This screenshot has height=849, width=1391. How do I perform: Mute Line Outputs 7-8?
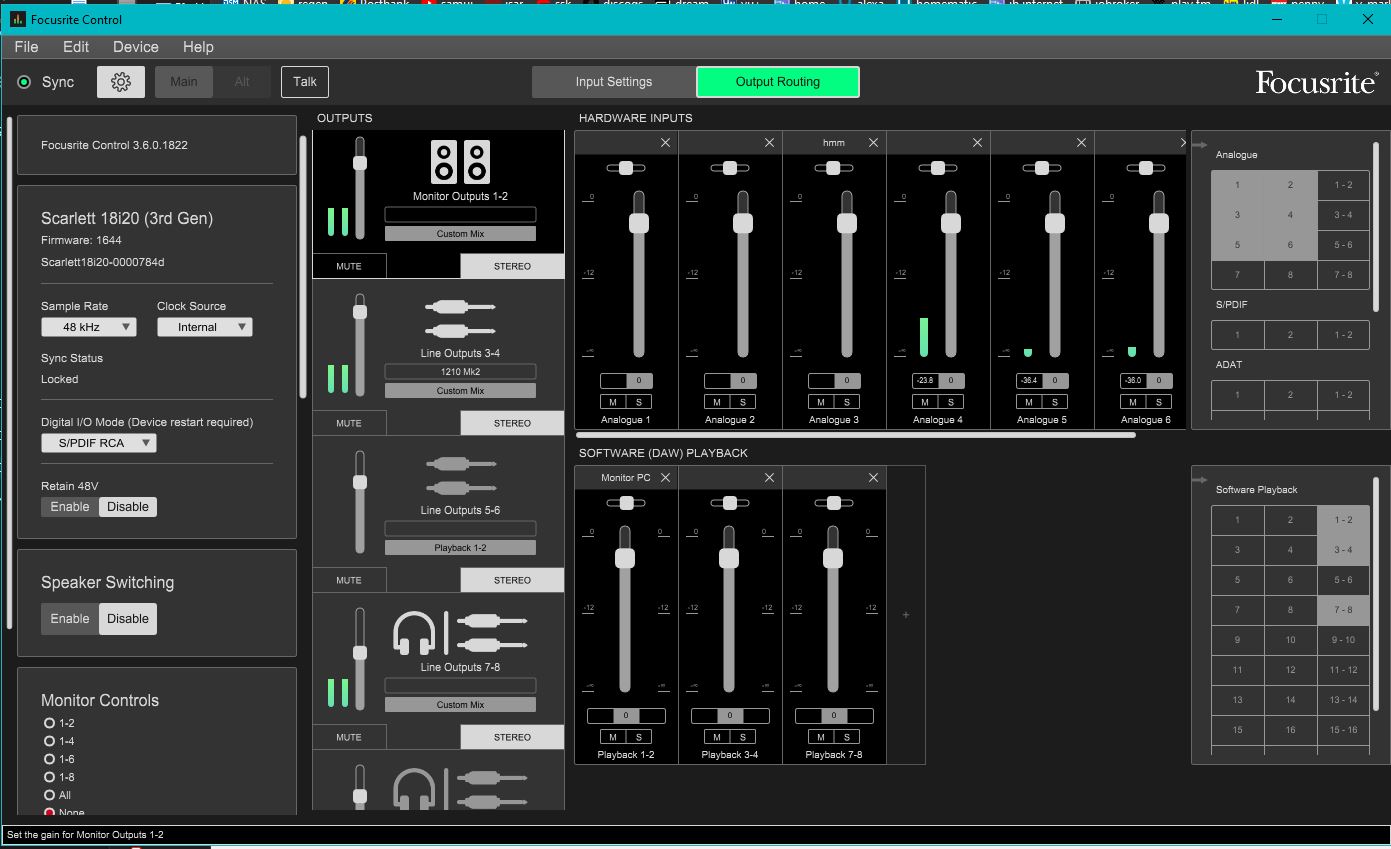pyautogui.click(x=348, y=737)
